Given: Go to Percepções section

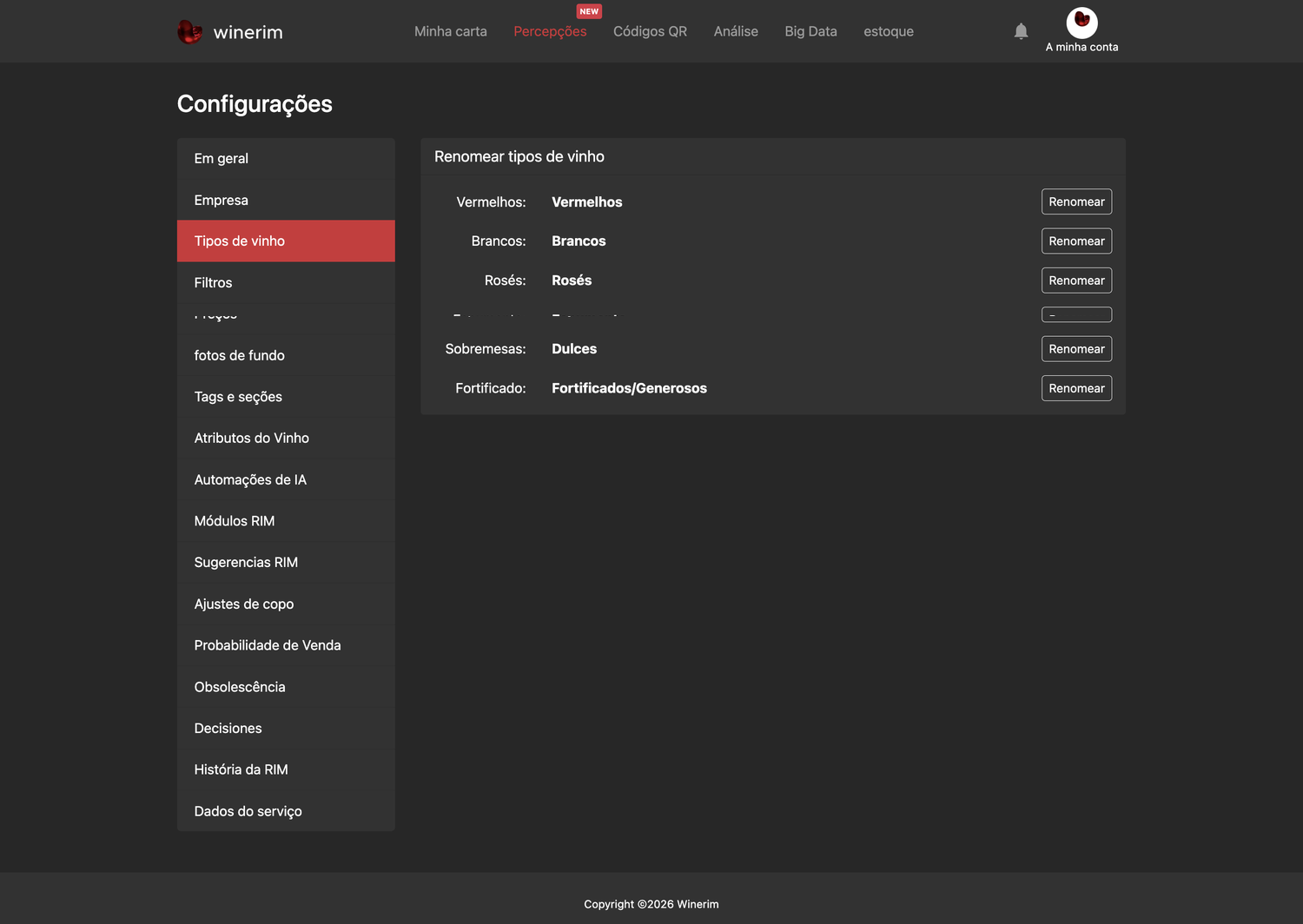Looking at the screenshot, I should [550, 31].
